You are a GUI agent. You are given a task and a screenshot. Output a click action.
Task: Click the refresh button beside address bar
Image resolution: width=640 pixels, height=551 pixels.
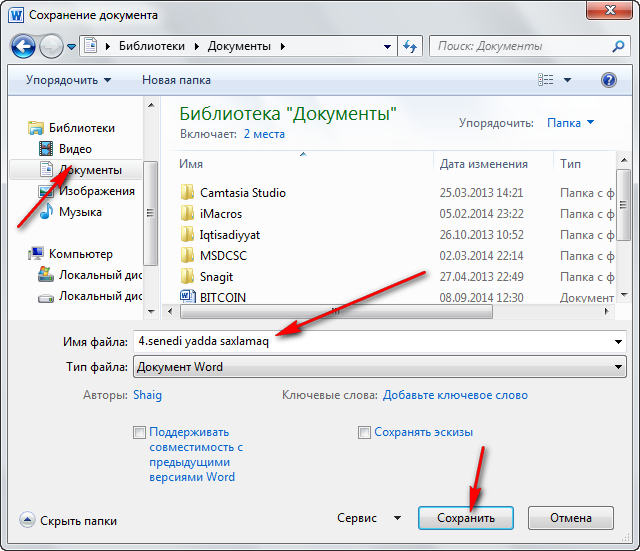pyautogui.click(x=410, y=46)
